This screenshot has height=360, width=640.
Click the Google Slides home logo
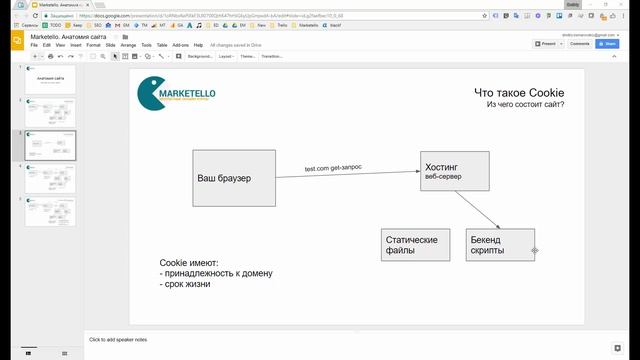coord(18,40)
